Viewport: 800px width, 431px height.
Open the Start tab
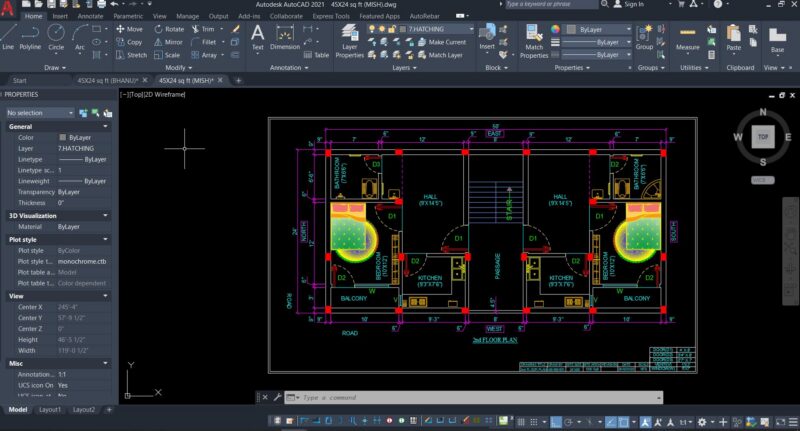pyautogui.click(x=19, y=81)
